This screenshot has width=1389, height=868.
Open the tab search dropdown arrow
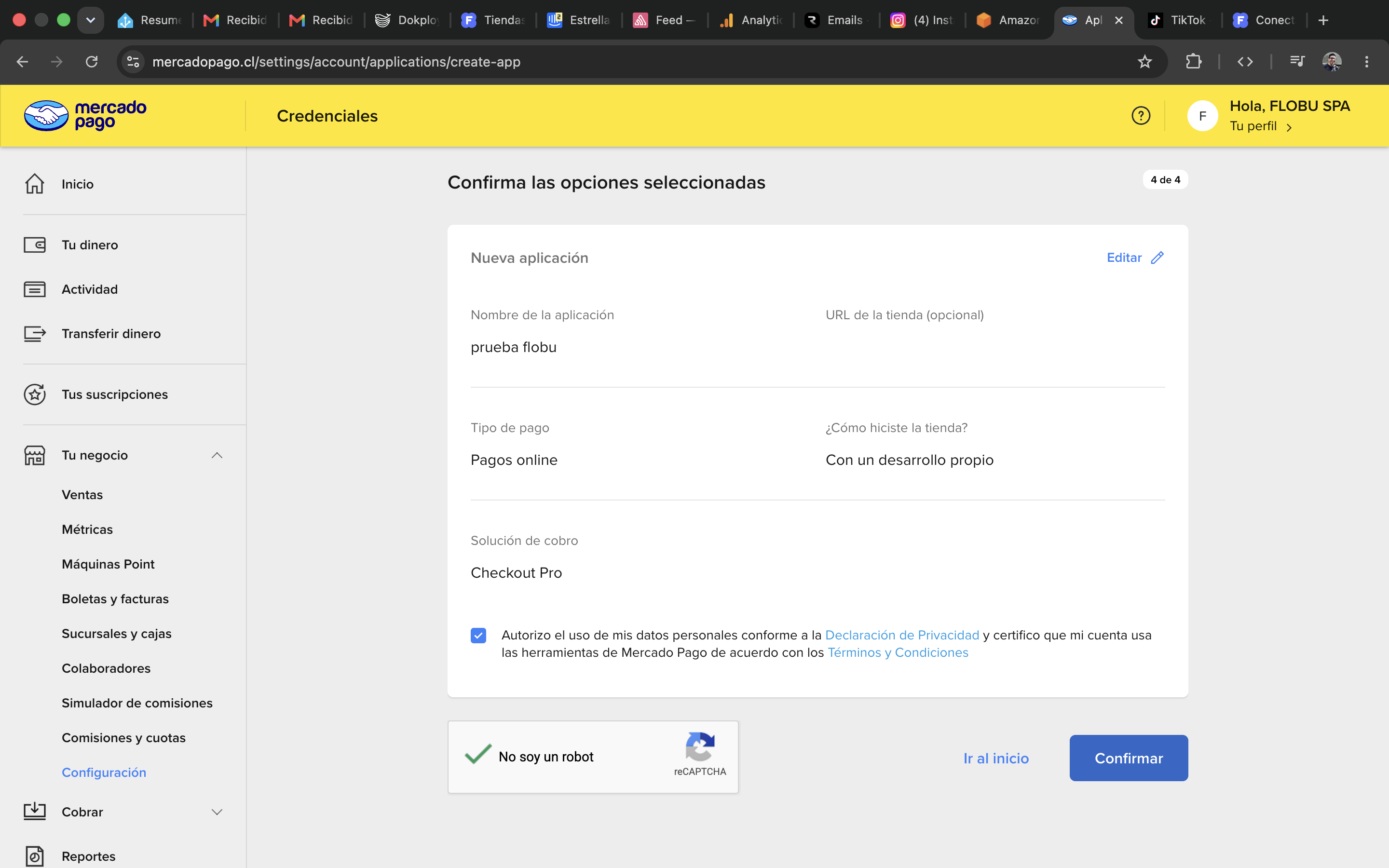[91, 20]
